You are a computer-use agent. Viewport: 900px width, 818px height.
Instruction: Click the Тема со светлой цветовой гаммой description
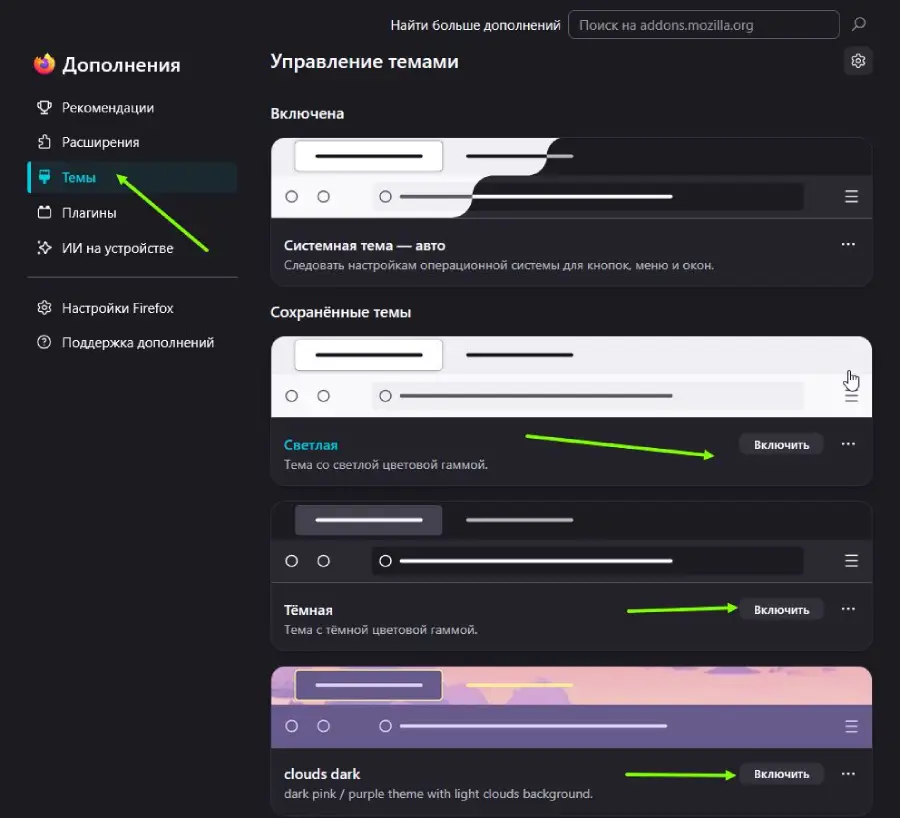pos(386,464)
